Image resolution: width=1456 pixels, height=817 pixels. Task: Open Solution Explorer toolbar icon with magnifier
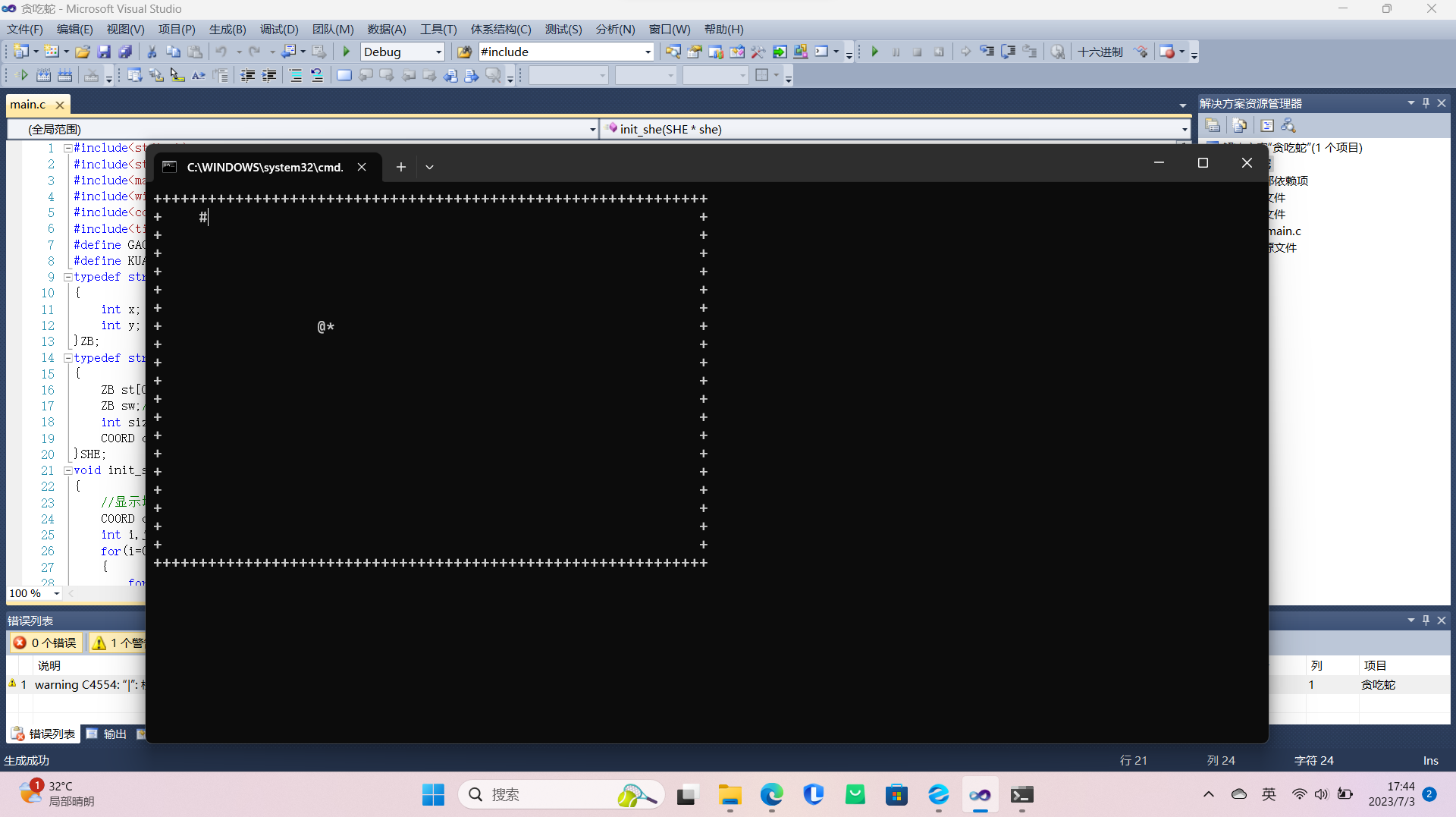click(673, 52)
